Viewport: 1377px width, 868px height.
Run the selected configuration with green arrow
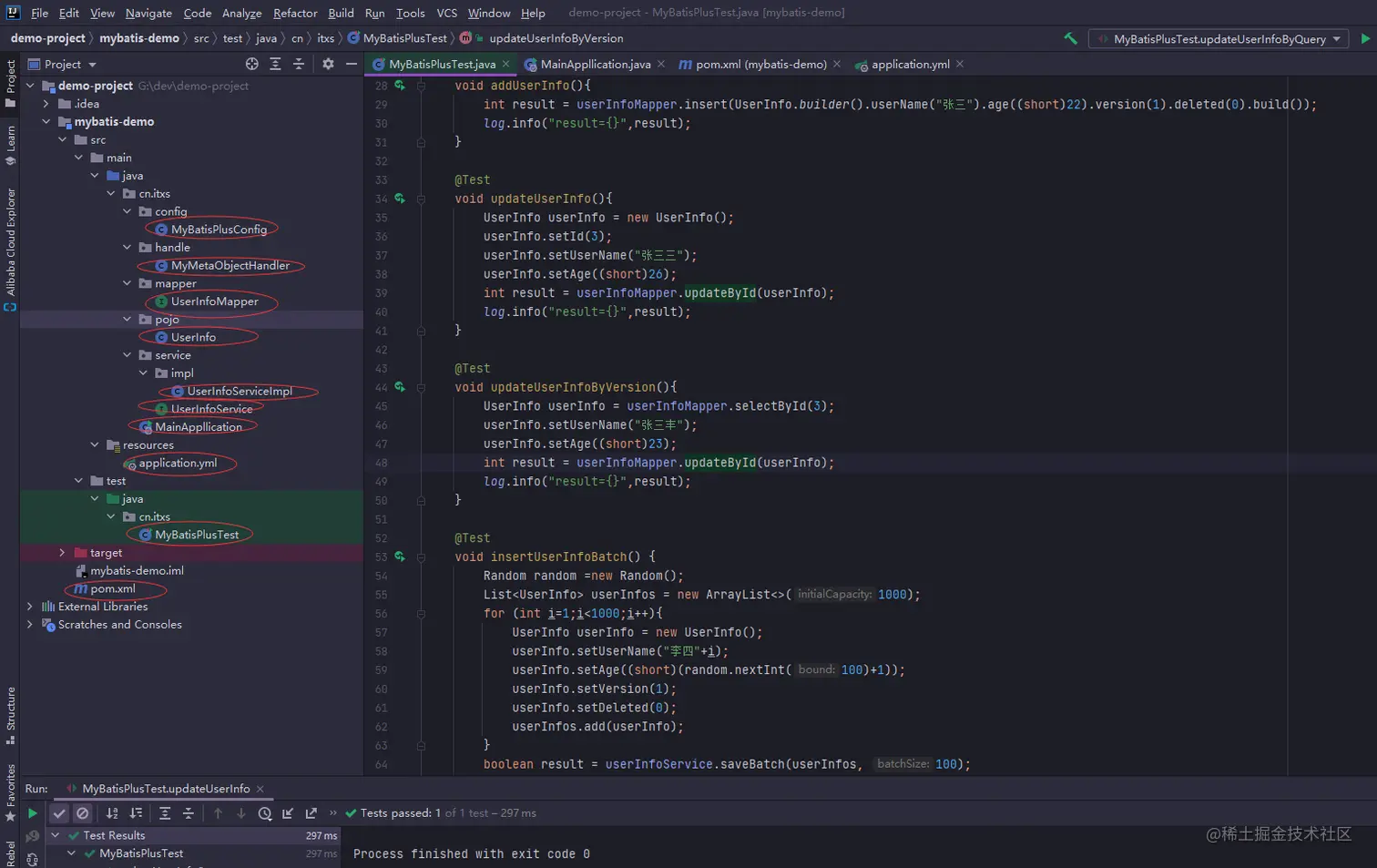coord(1365,38)
